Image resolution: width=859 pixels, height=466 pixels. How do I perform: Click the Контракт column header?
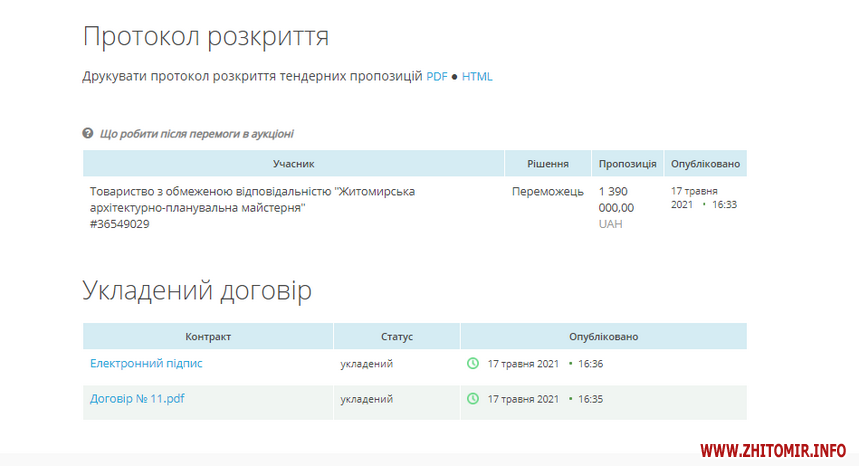pyautogui.click(x=208, y=337)
